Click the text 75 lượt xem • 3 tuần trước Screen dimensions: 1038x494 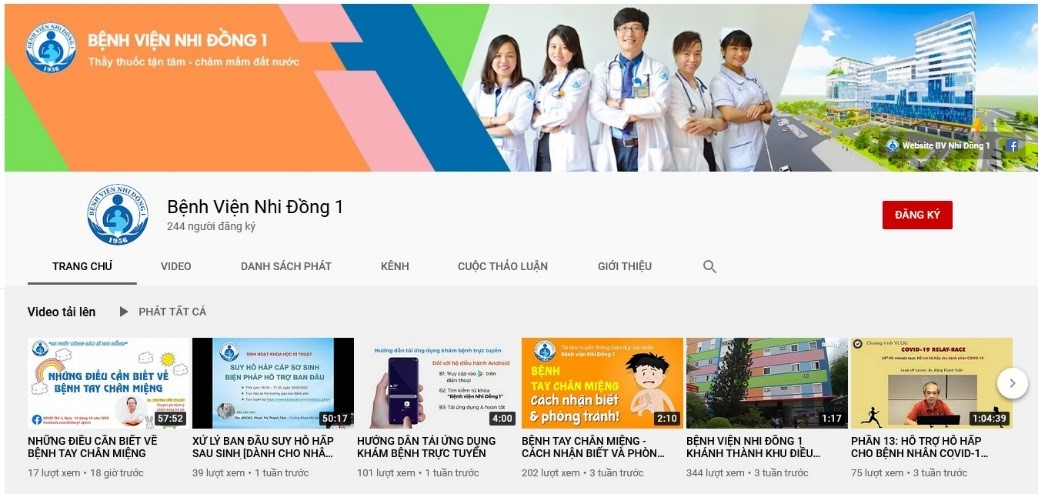[x=909, y=473]
